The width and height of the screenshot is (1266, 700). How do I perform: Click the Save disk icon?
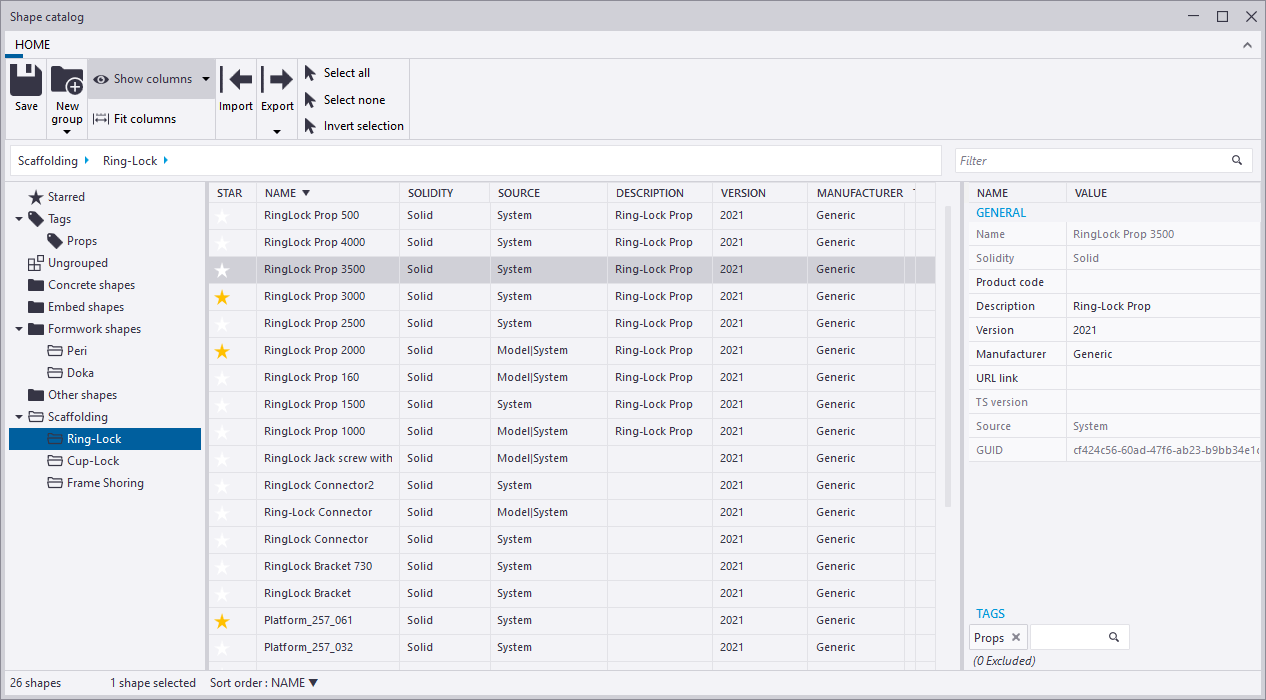pos(26,79)
